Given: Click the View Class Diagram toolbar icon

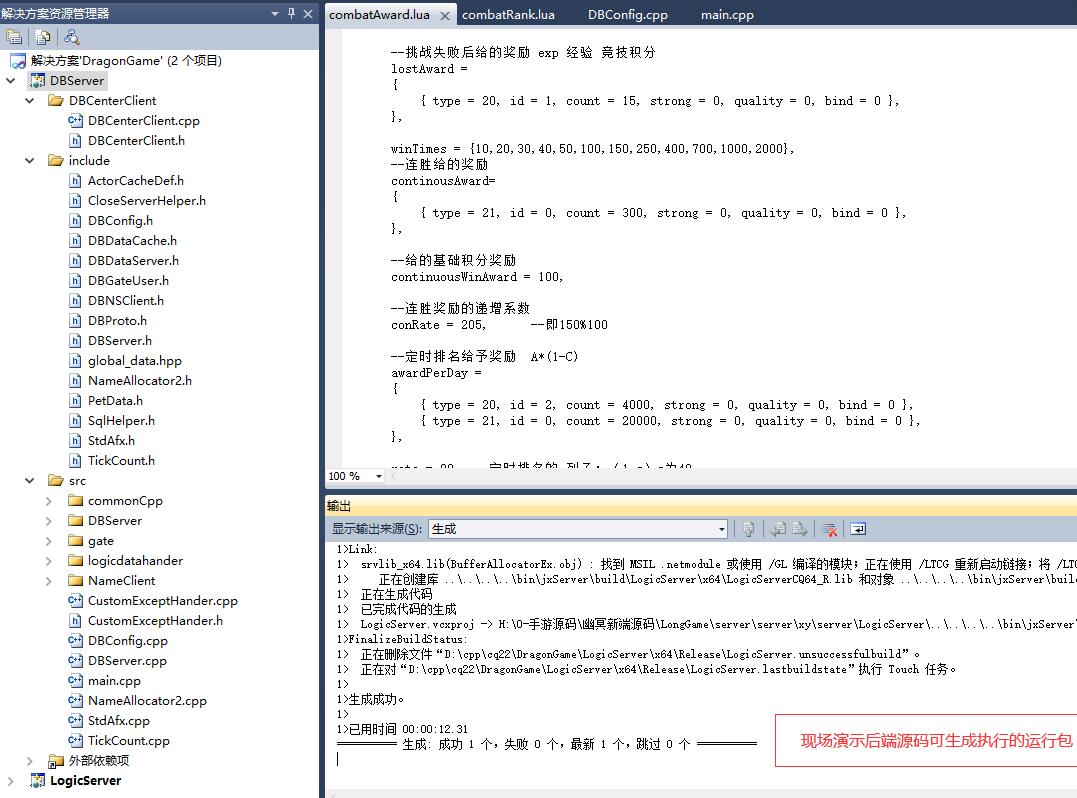Looking at the screenshot, I should coord(71,37).
